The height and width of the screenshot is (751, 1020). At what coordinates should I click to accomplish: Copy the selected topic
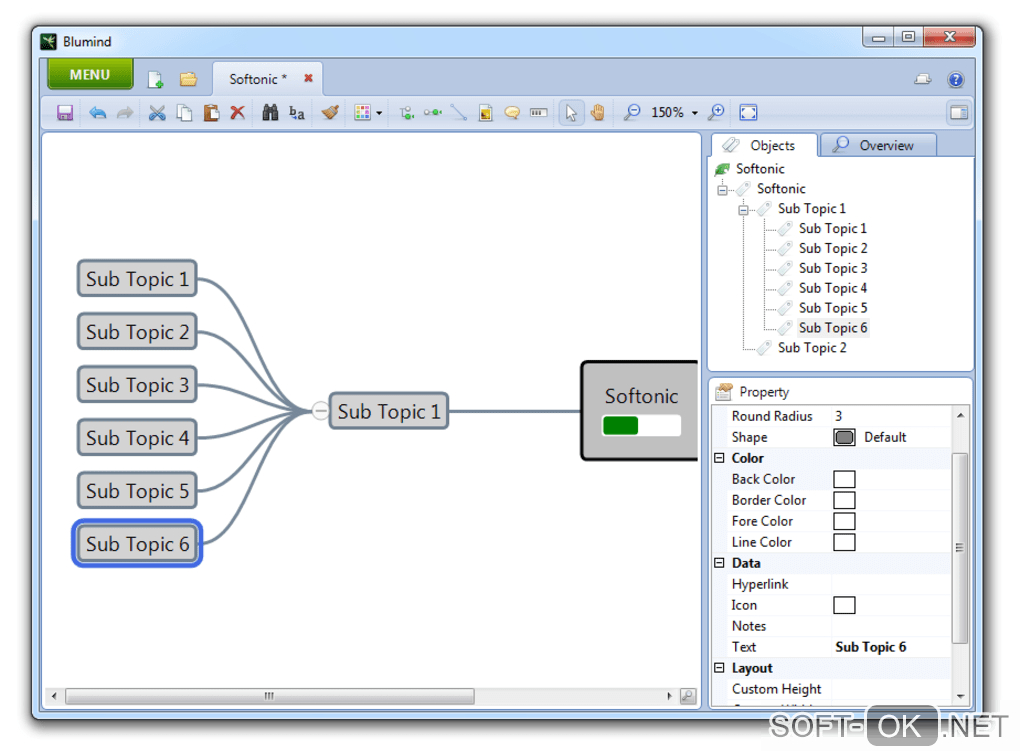coord(185,113)
